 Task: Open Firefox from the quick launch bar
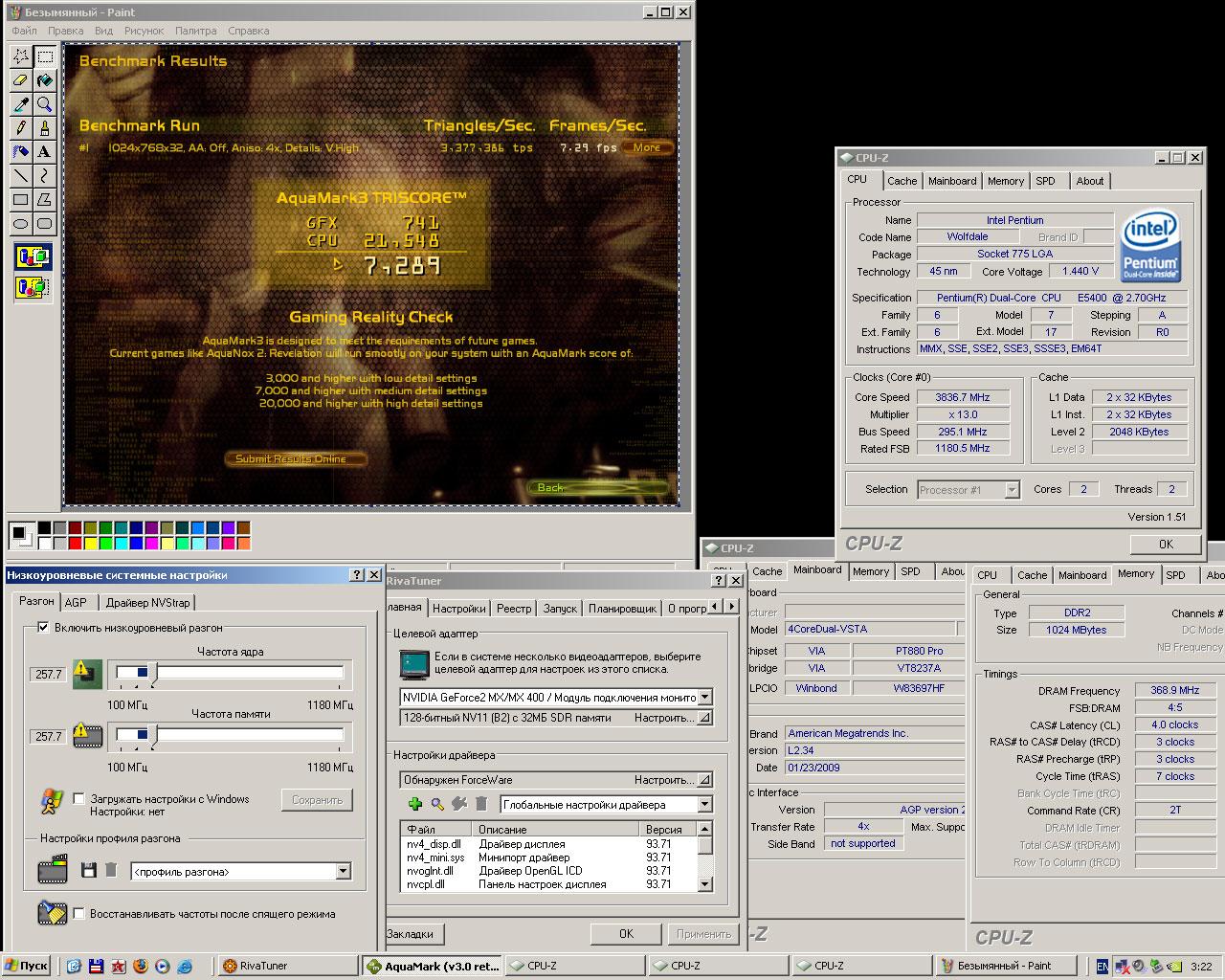click(x=141, y=967)
